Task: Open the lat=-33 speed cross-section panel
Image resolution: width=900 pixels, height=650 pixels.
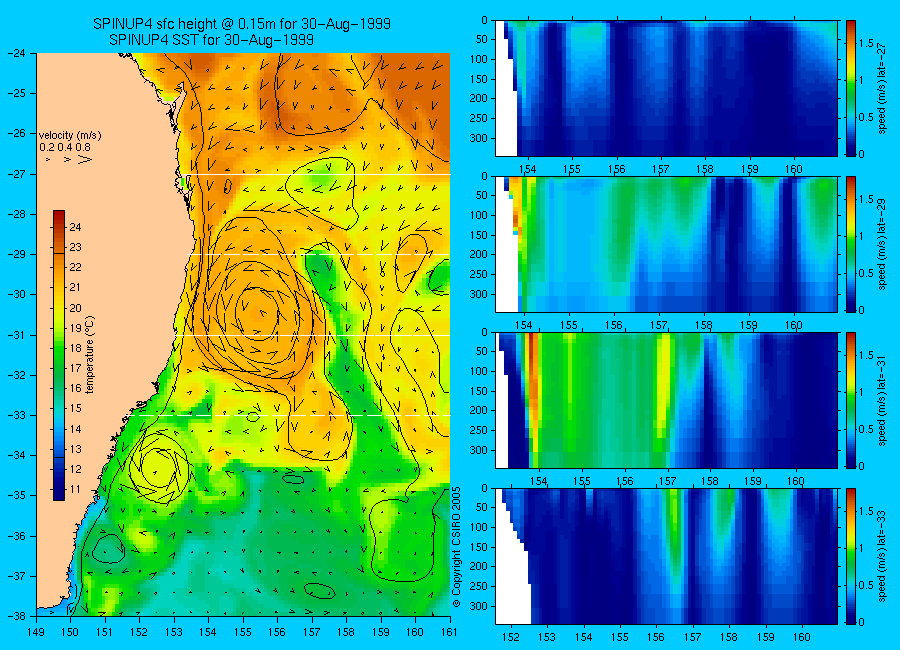Action: 666,556
